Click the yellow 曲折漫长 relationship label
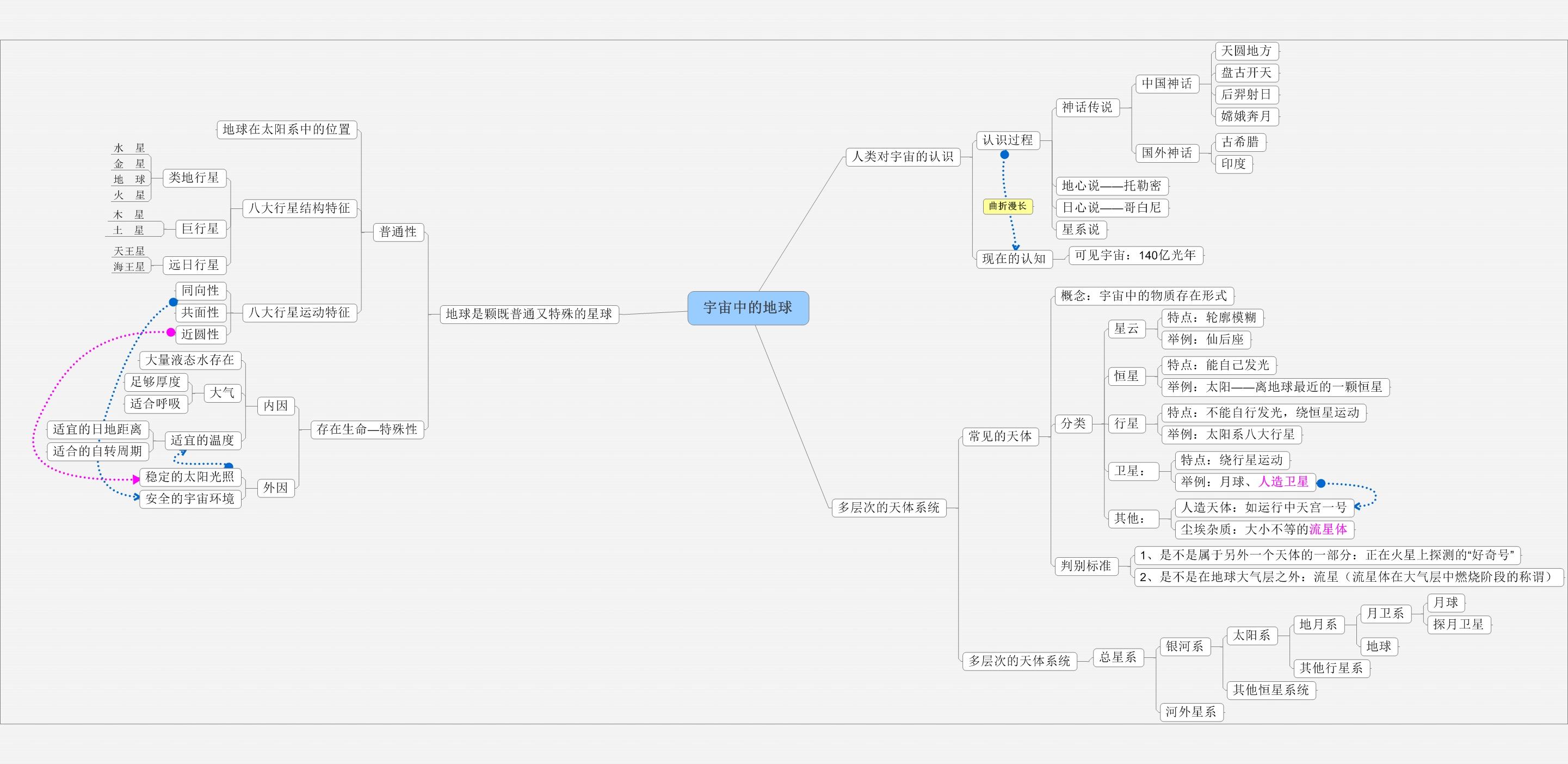This screenshot has width=1568, height=764. click(1008, 206)
